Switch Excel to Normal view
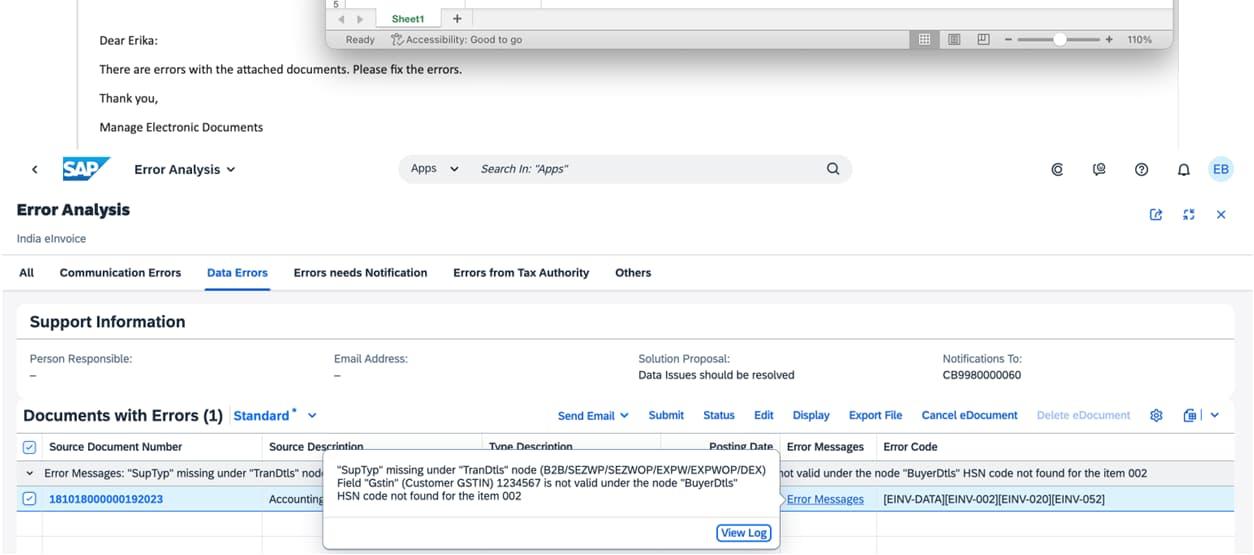 coord(924,39)
